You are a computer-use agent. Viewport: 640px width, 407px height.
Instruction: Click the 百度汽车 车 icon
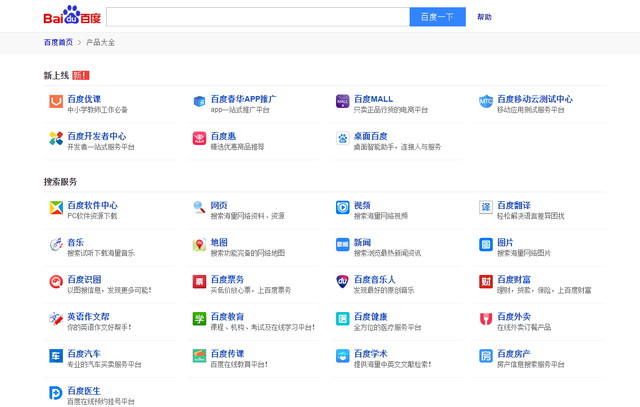point(56,356)
